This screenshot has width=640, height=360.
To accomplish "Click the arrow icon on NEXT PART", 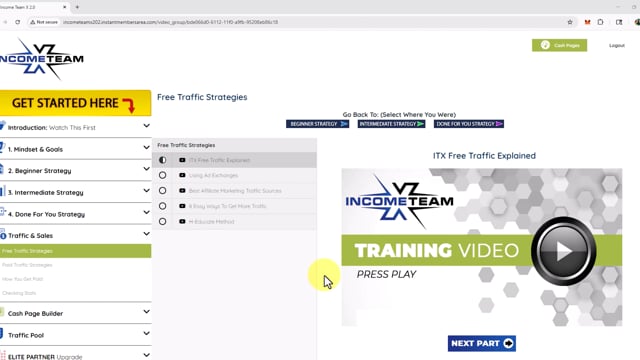I will (508, 343).
